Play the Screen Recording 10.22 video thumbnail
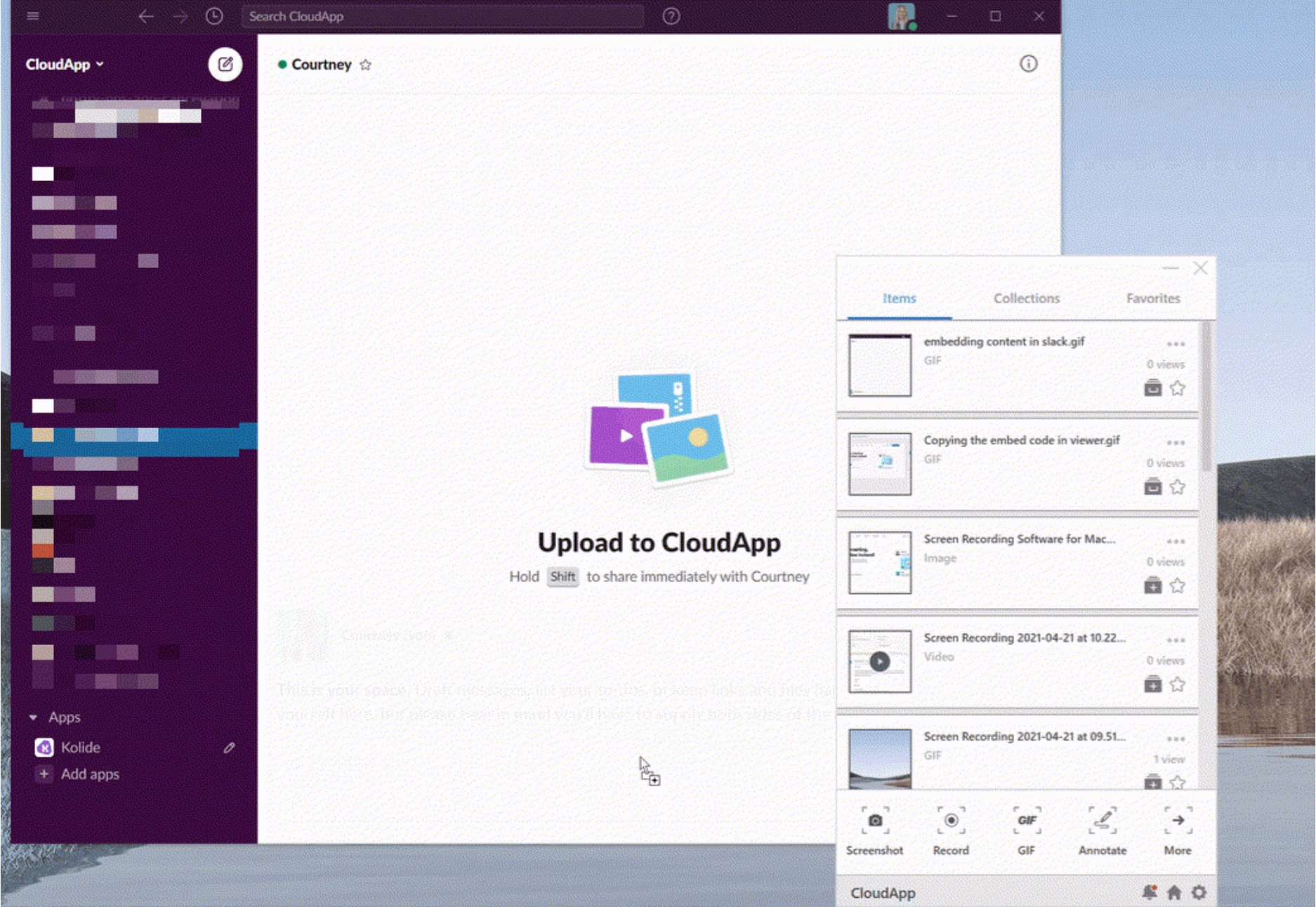Image resolution: width=1316 pixels, height=907 pixels. (880, 661)
